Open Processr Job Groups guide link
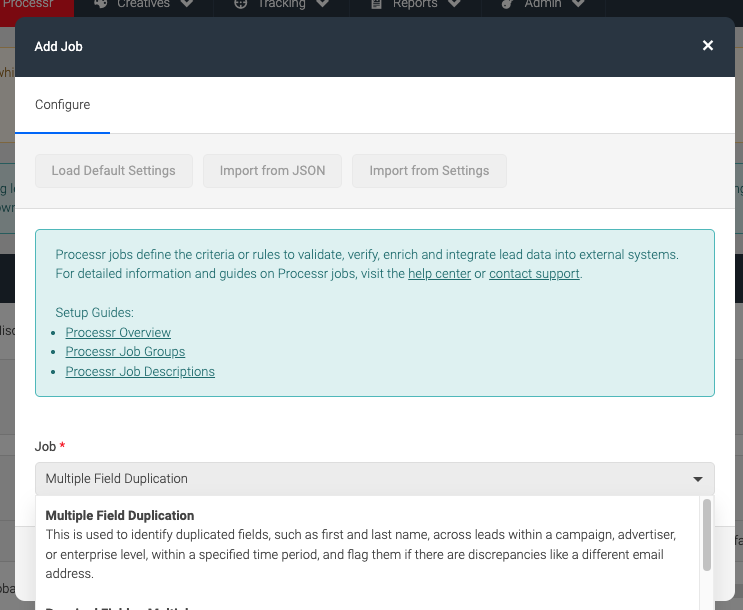Image resolution: width=743 pixels, height=610 pixels. (x=125, y=352)
